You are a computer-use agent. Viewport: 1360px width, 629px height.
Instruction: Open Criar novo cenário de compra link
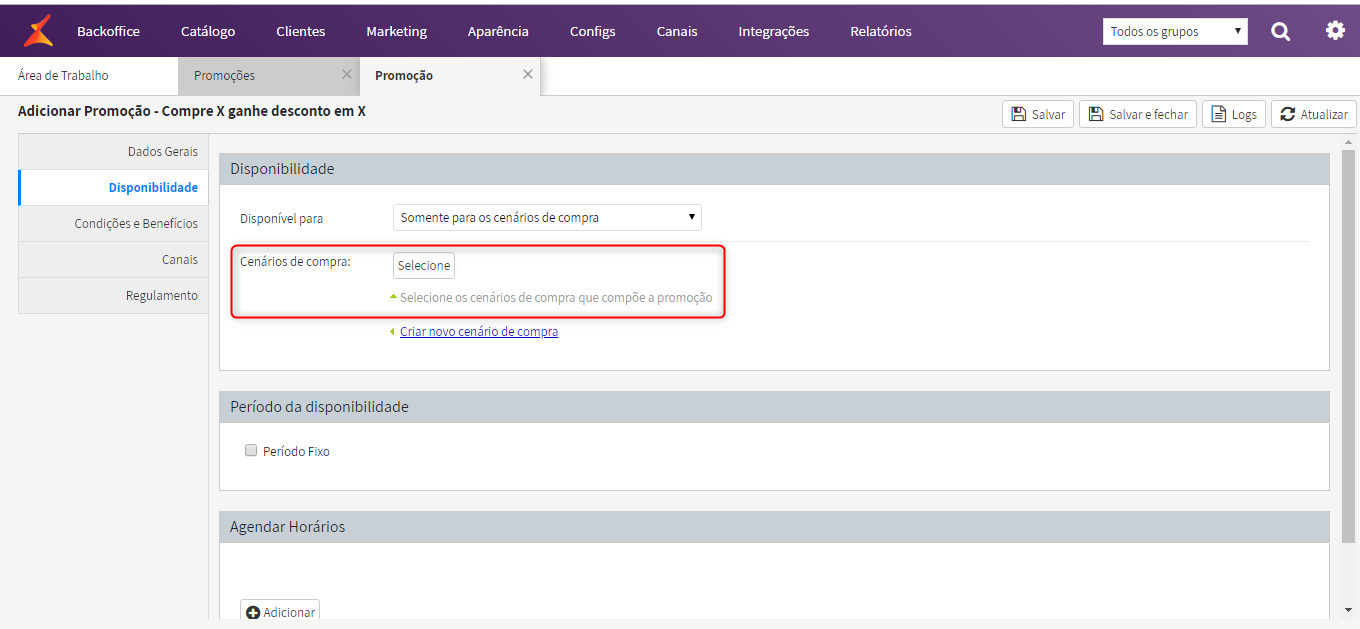pyautogui.click(x=479, y=332)
